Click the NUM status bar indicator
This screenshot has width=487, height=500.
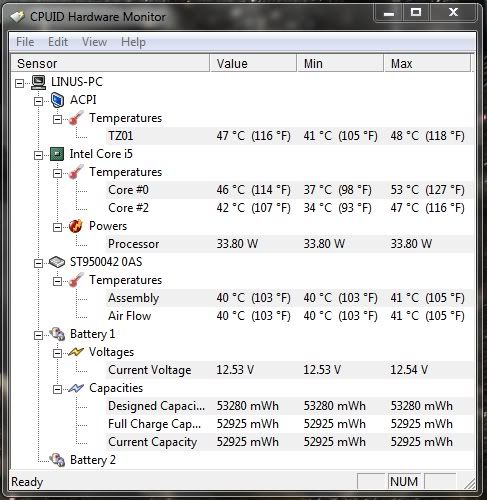click(404, 482)
